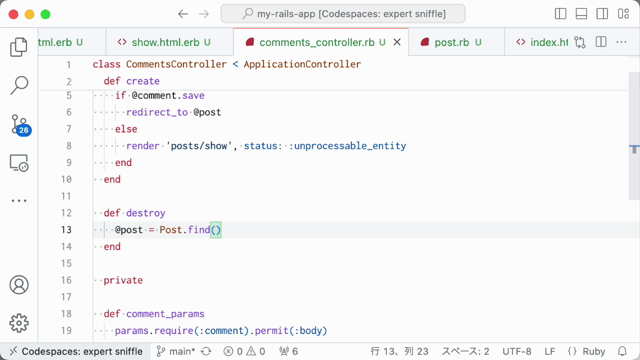Open the Accounts icon

(x=19, y=284)
